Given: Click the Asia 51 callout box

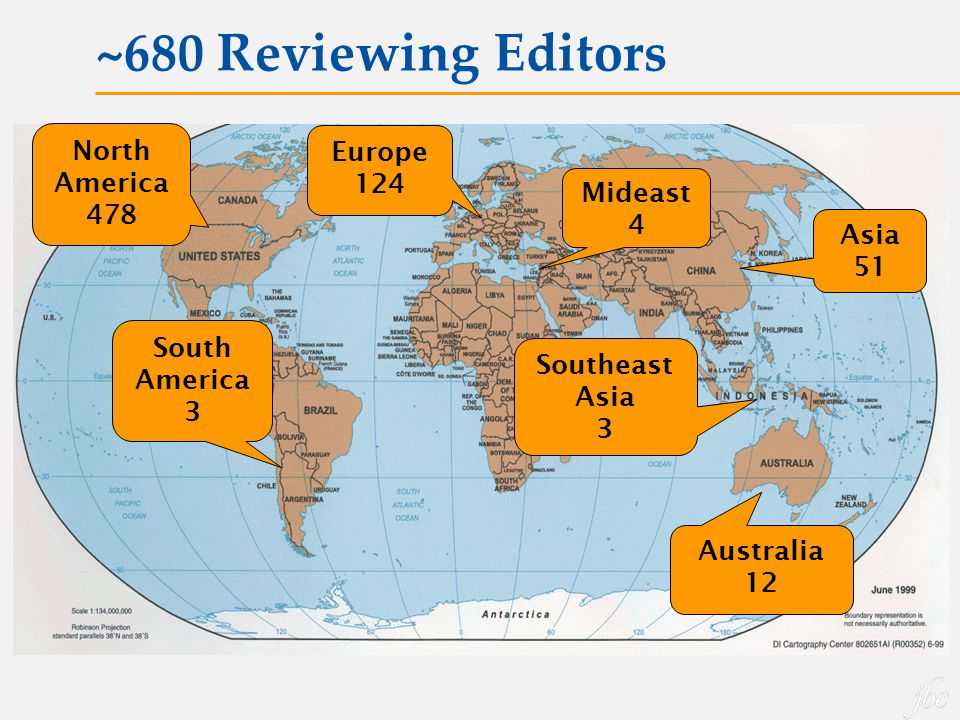Looking at the screenshot, I should click(869, 250).
